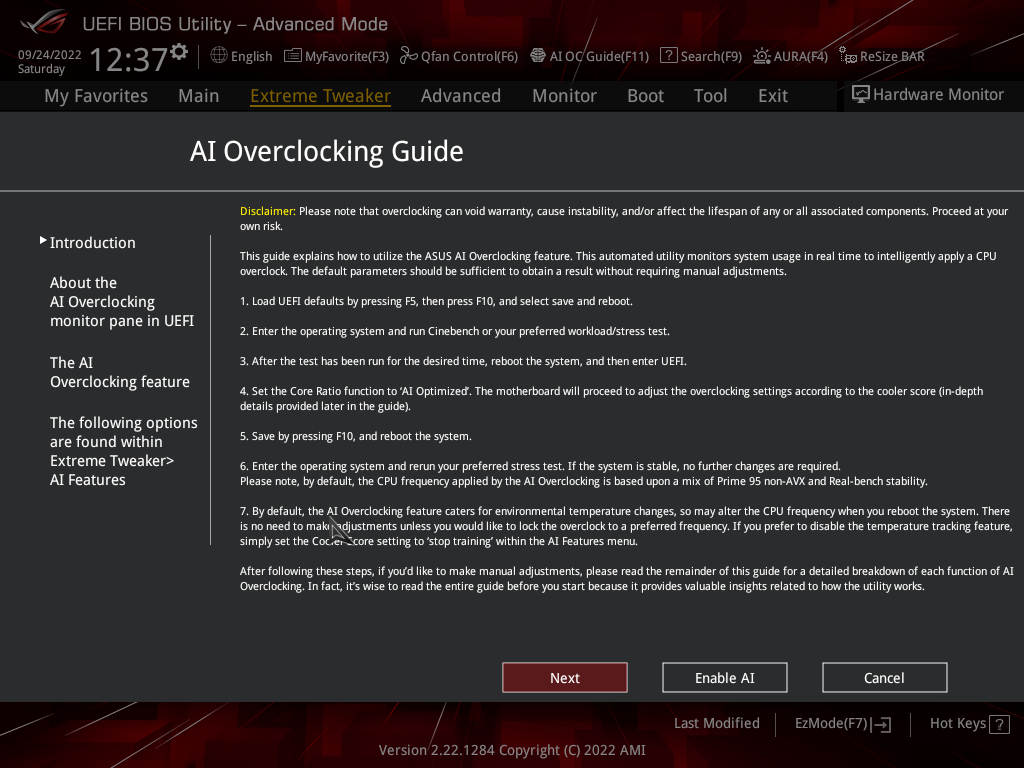Select the Introduction section in sidebar
The width and height of the screenshot is (1024, 768).
[92, 243]
